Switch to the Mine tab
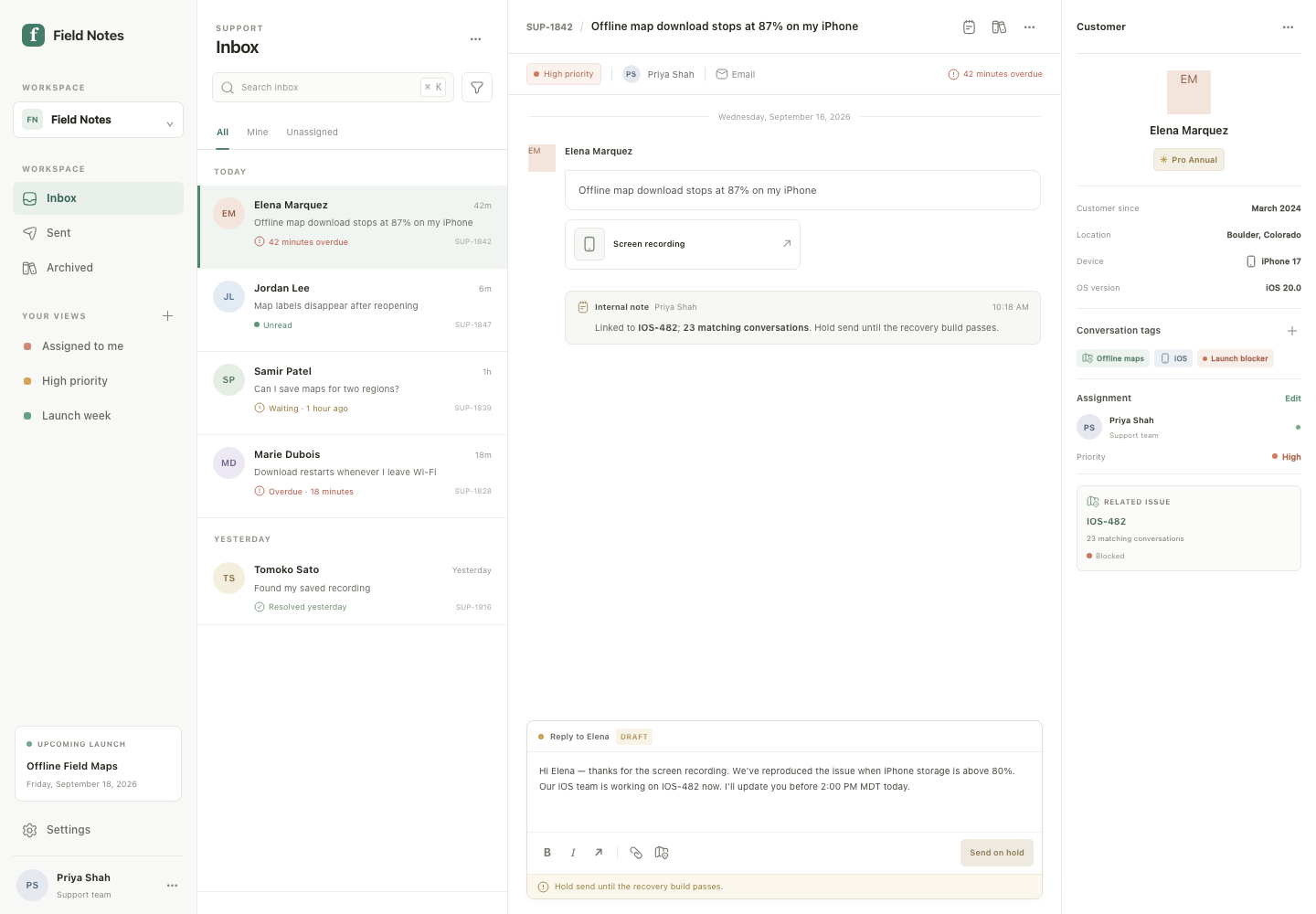Screen dimensions: 1316x914 (258, 133)
